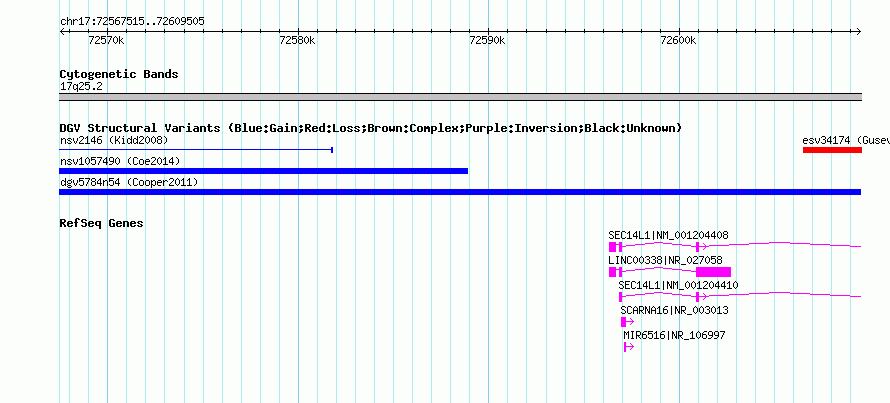Screen dimensions: 890x403
Task: Click the 72590k ruler tick label
Action: pyautogui.click(x=488, y=40)
